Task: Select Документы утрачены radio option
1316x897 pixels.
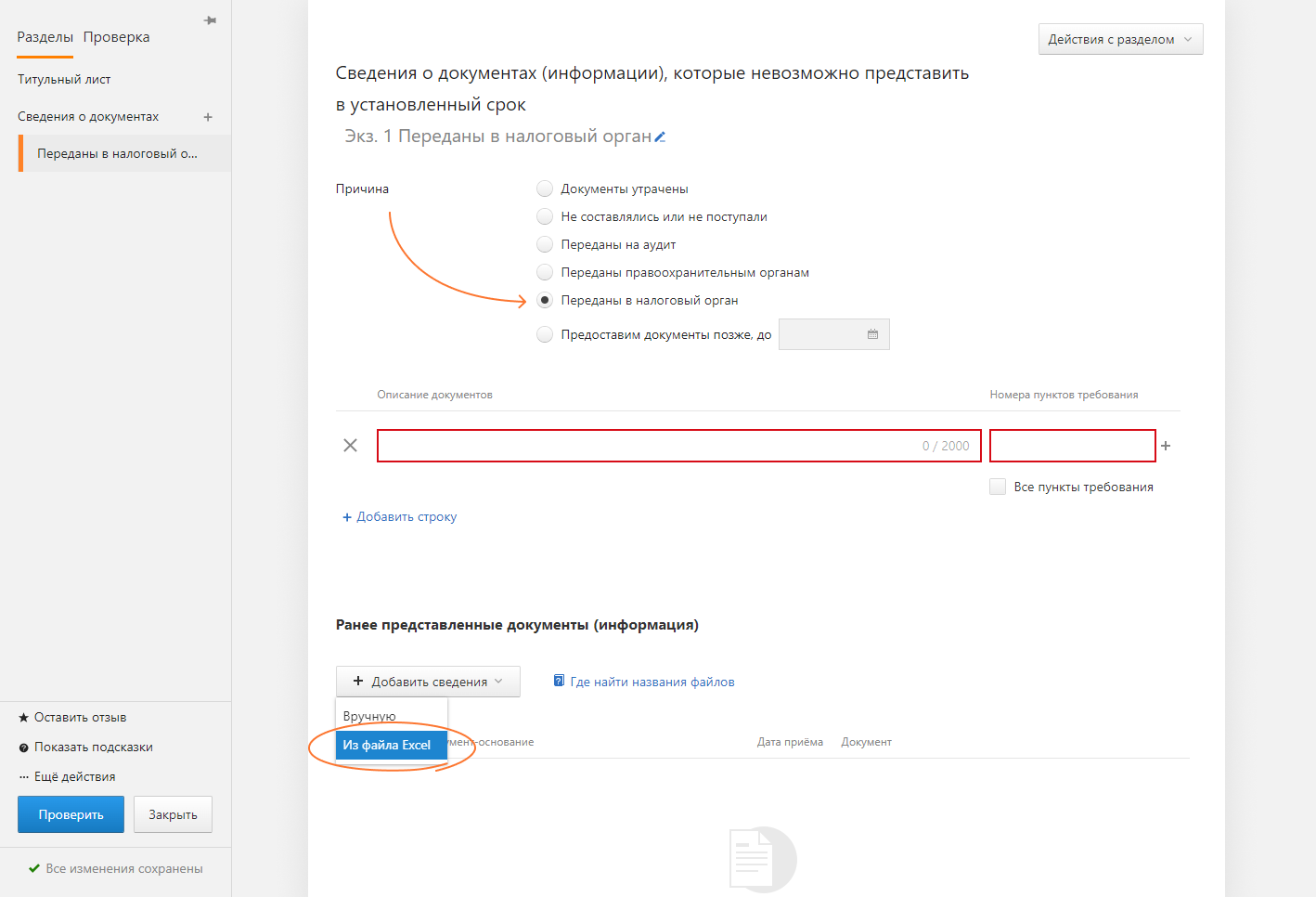Action: [x=545, y=188]
